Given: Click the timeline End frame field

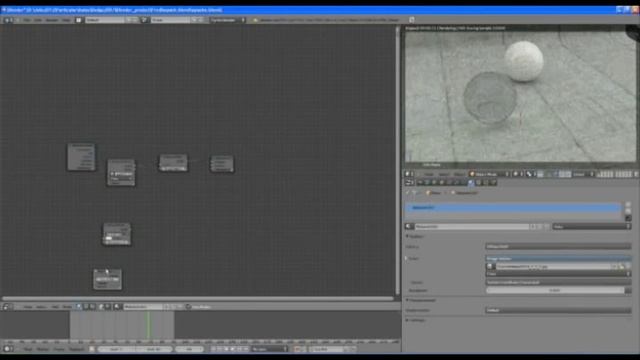Looking at the screenshot, I should click(155, 349).
